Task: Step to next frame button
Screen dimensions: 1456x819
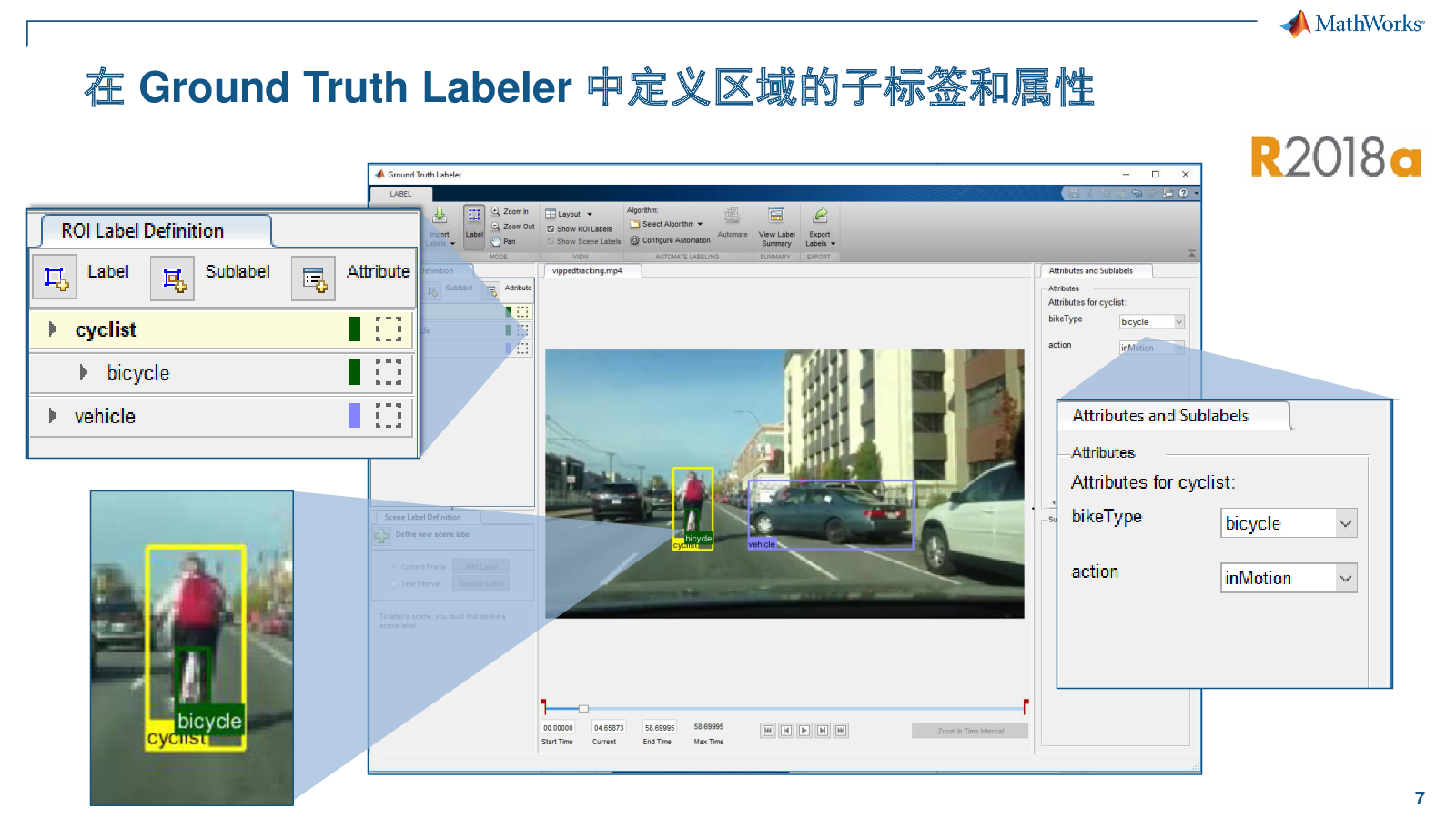Action: pyautogui.click(x=823, y=731)
